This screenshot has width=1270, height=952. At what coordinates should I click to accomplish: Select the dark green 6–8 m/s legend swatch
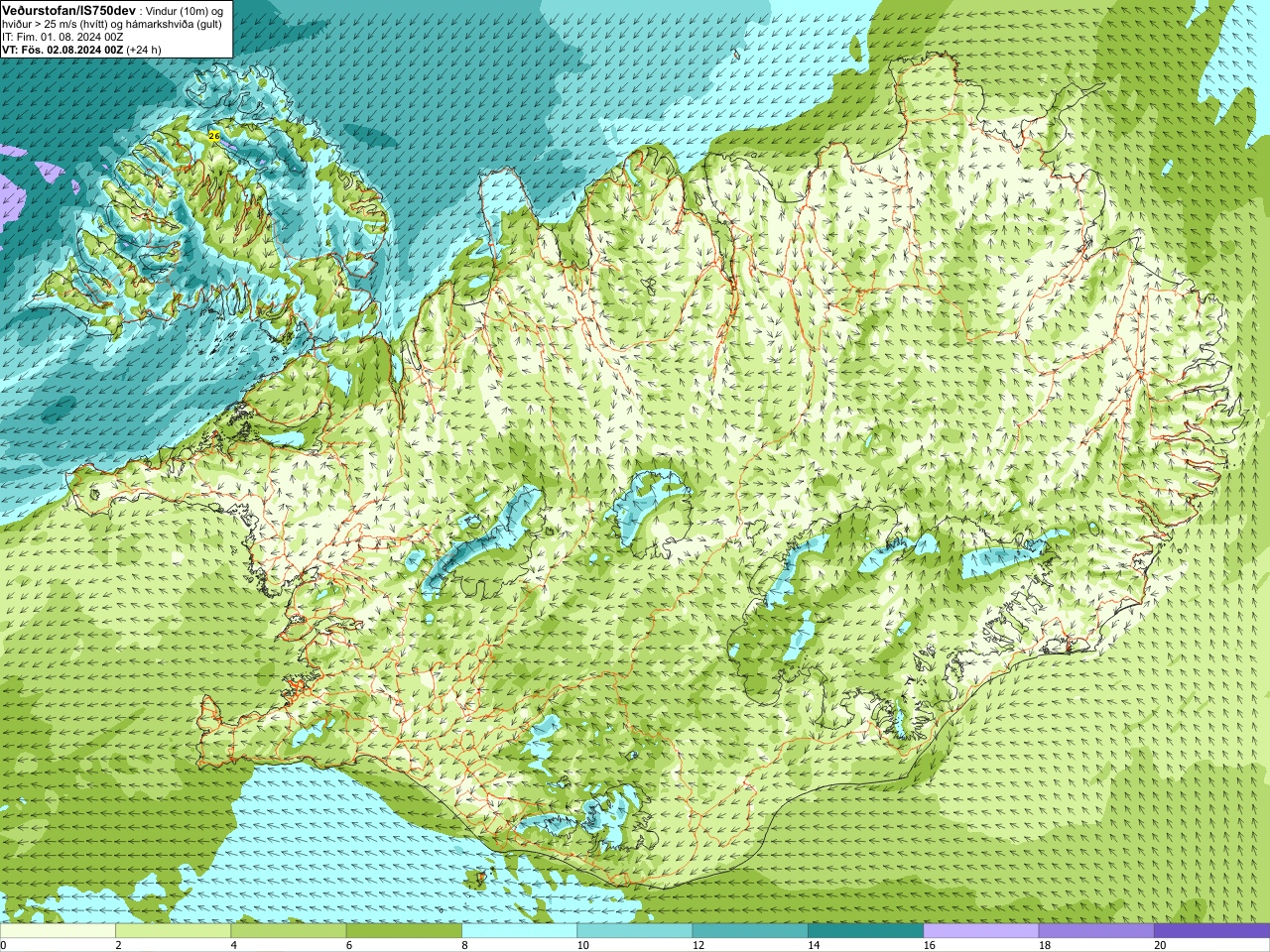404,931
